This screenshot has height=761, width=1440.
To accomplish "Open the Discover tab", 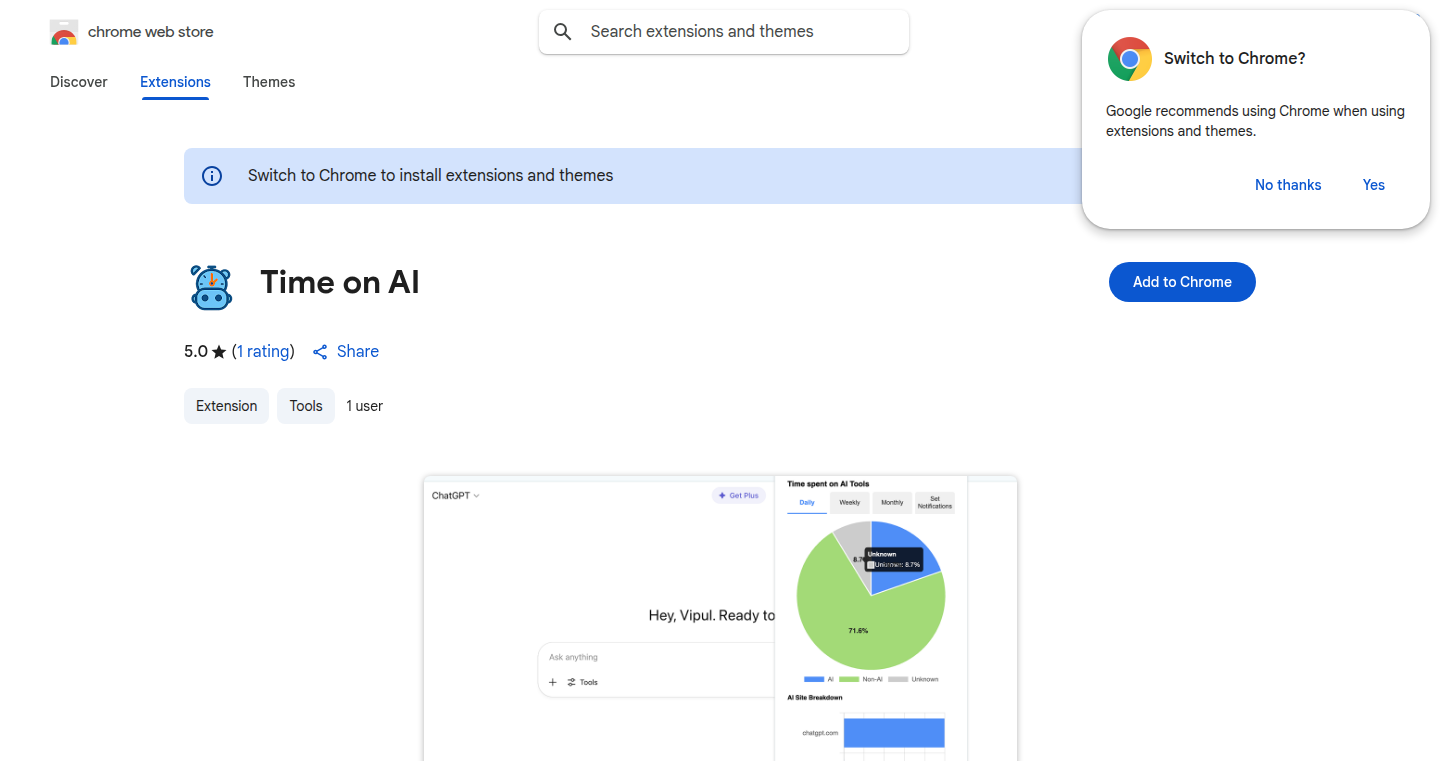I will pos(79,82).
